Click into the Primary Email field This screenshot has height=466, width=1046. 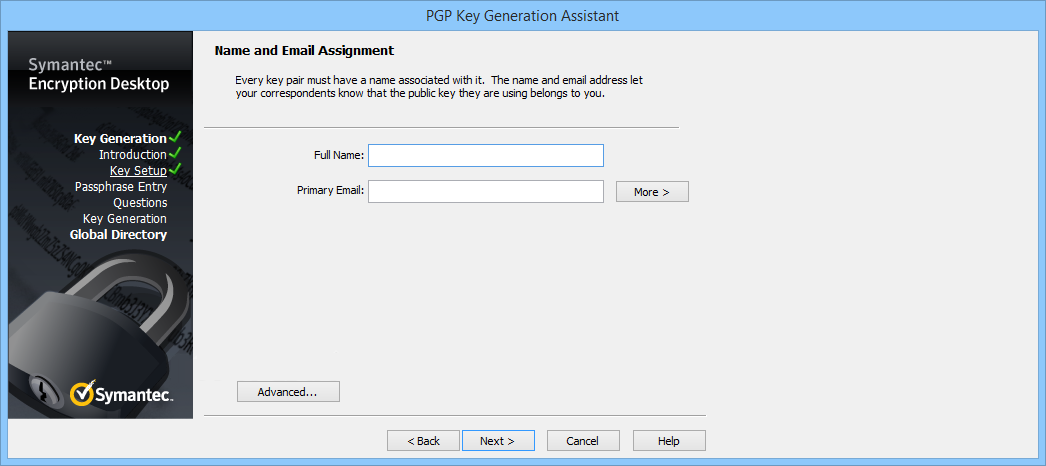tap(485, 191)
